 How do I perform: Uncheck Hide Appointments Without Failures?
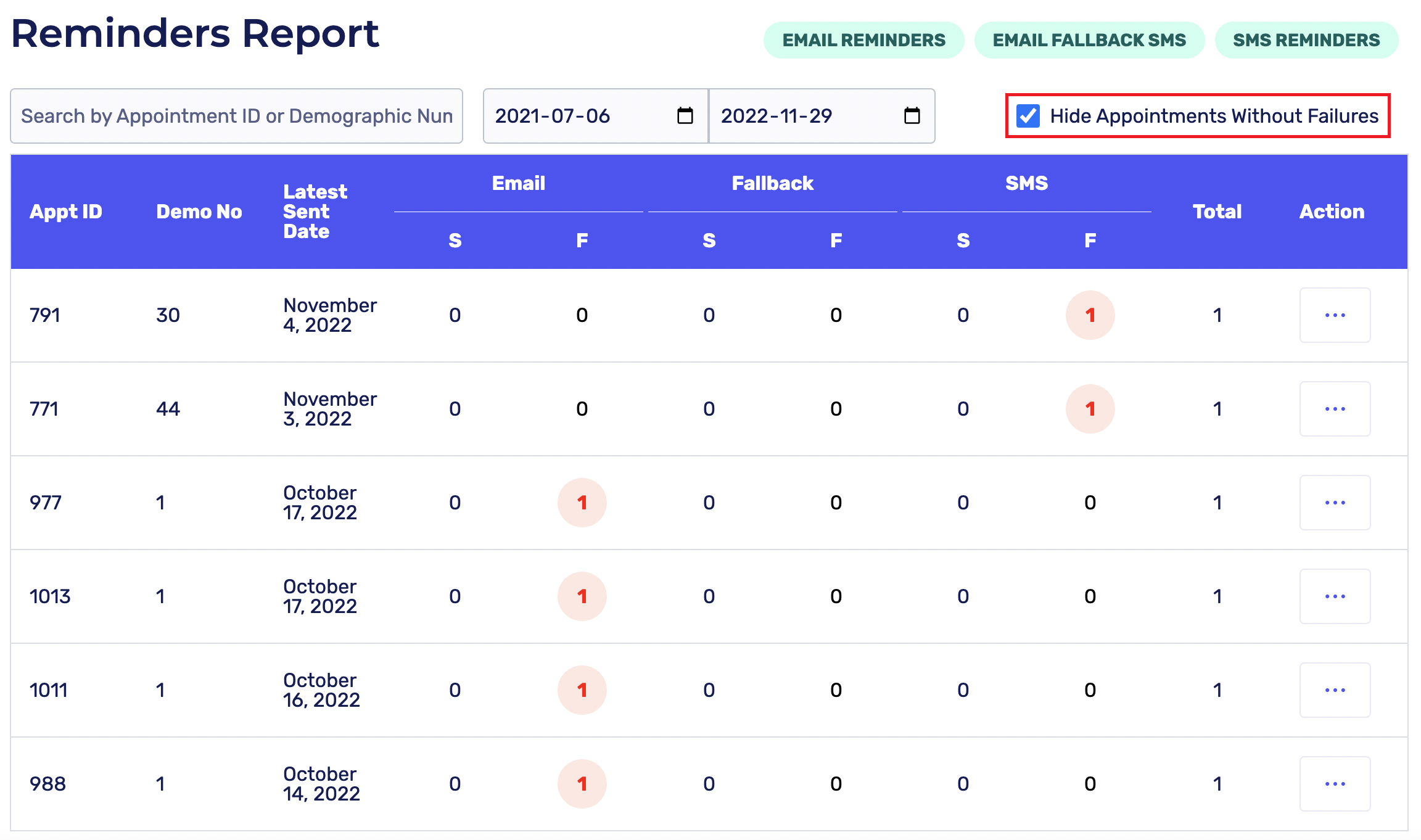click(x=1028, y=116)
